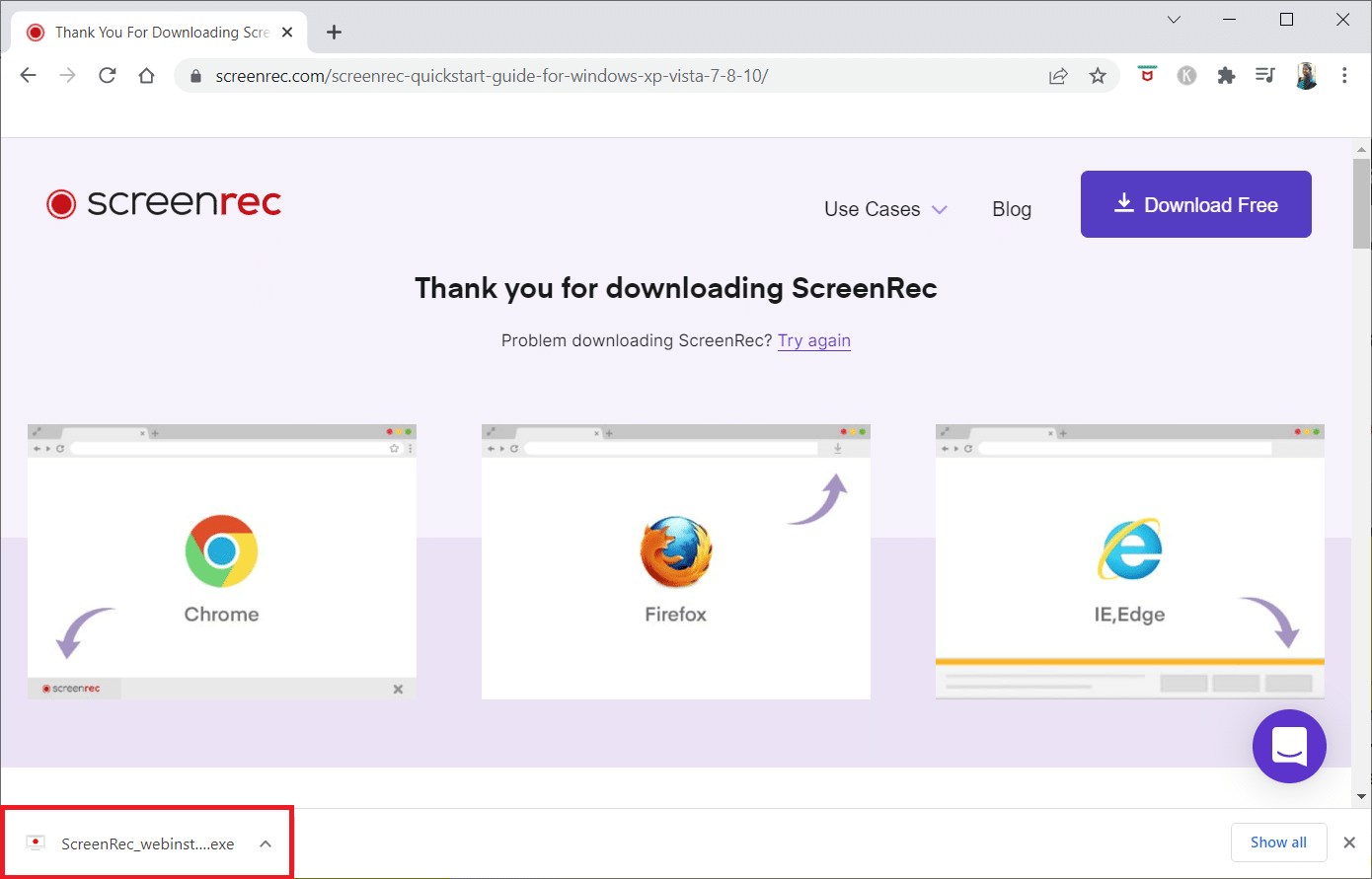Click the Download Free button
1372x879 pixels.
point(1196,204)
